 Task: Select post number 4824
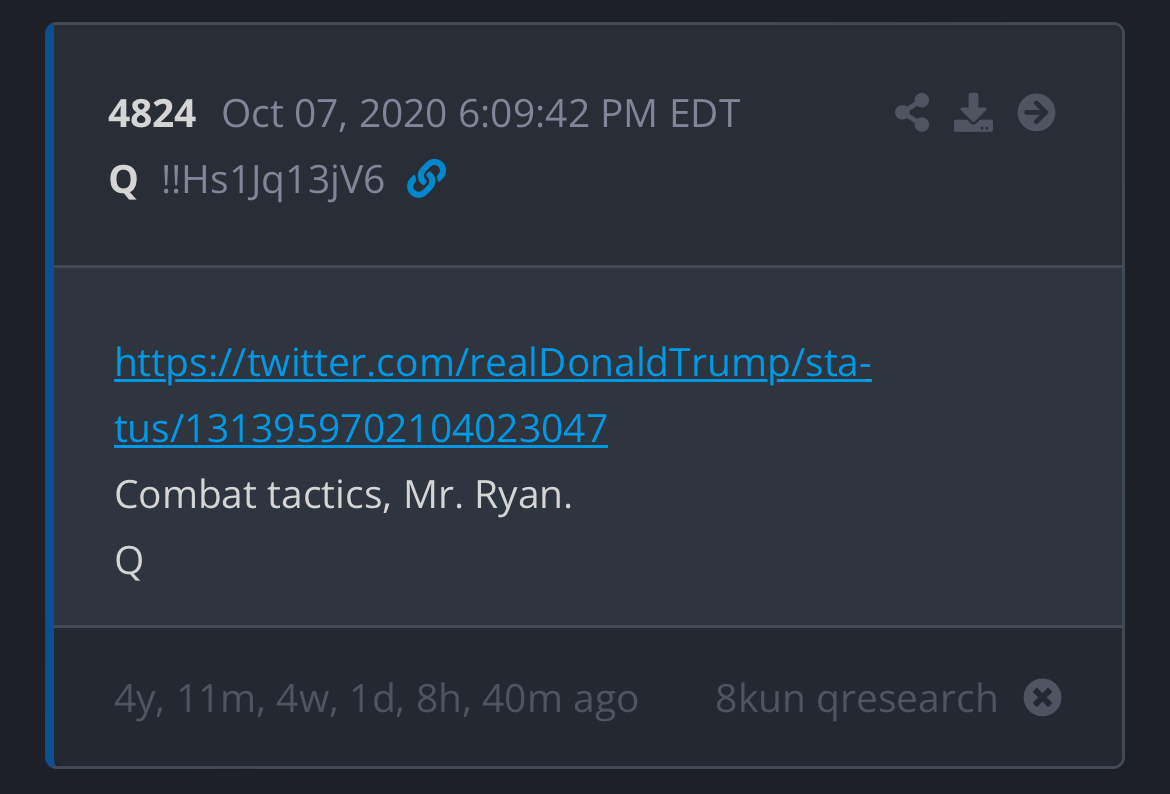[152, 114]
